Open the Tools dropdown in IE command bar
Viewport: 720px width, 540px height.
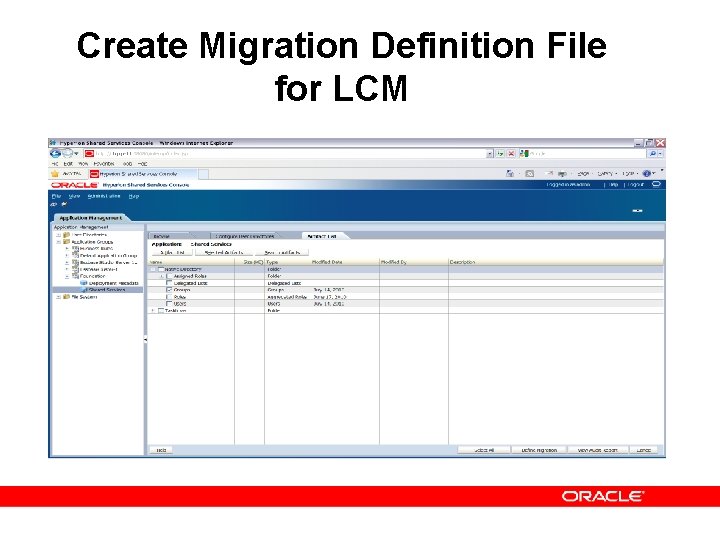click(x=630, y=174)
